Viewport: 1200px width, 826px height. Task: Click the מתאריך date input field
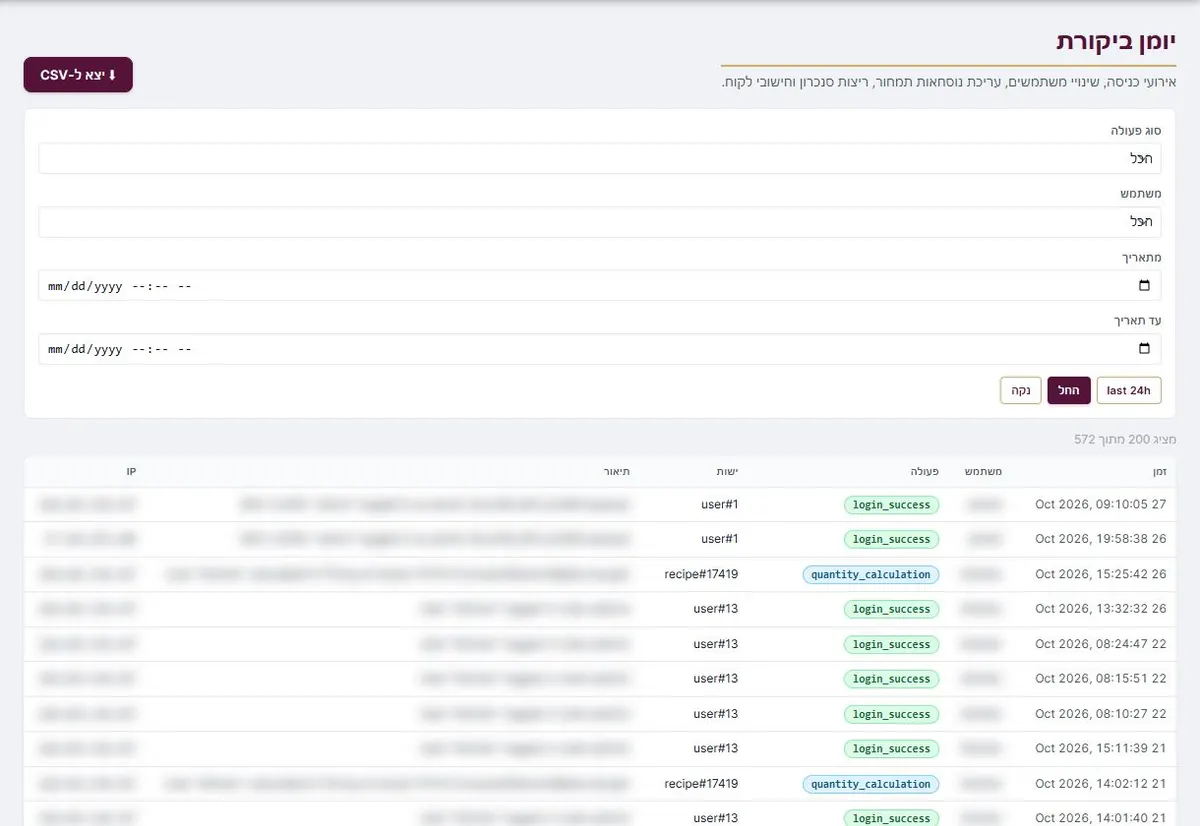pos(600,286)
